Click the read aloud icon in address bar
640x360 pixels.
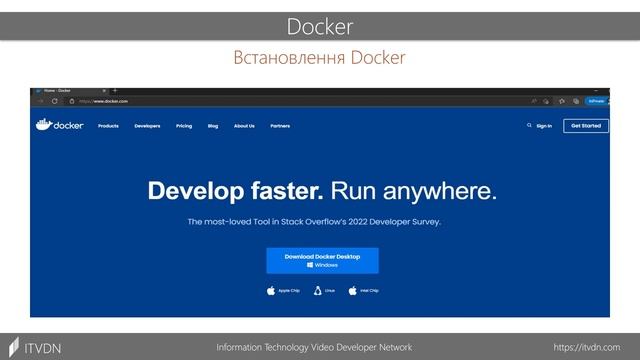click(x=533, y=101)
